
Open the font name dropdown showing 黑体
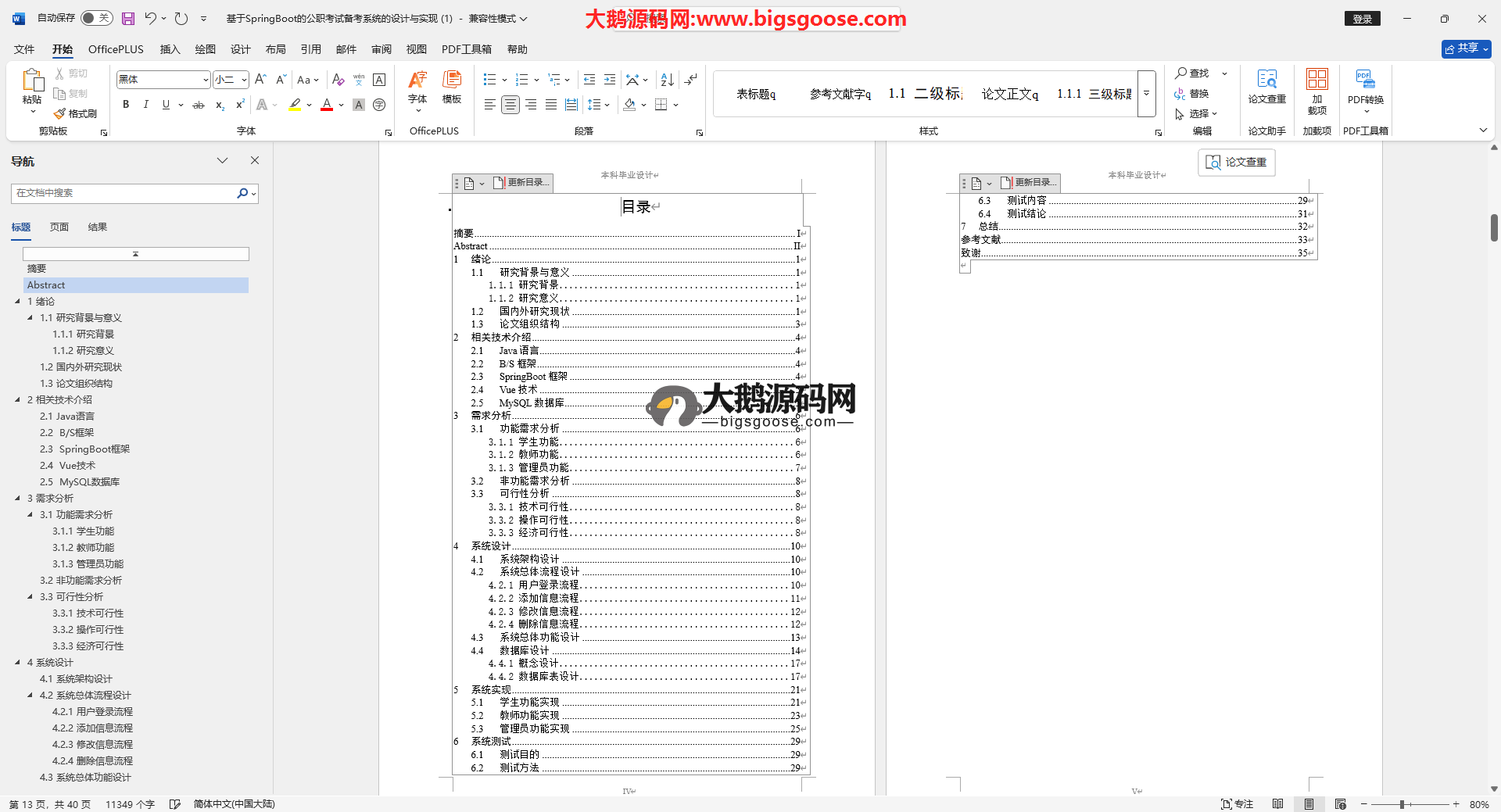coord(205,80)
